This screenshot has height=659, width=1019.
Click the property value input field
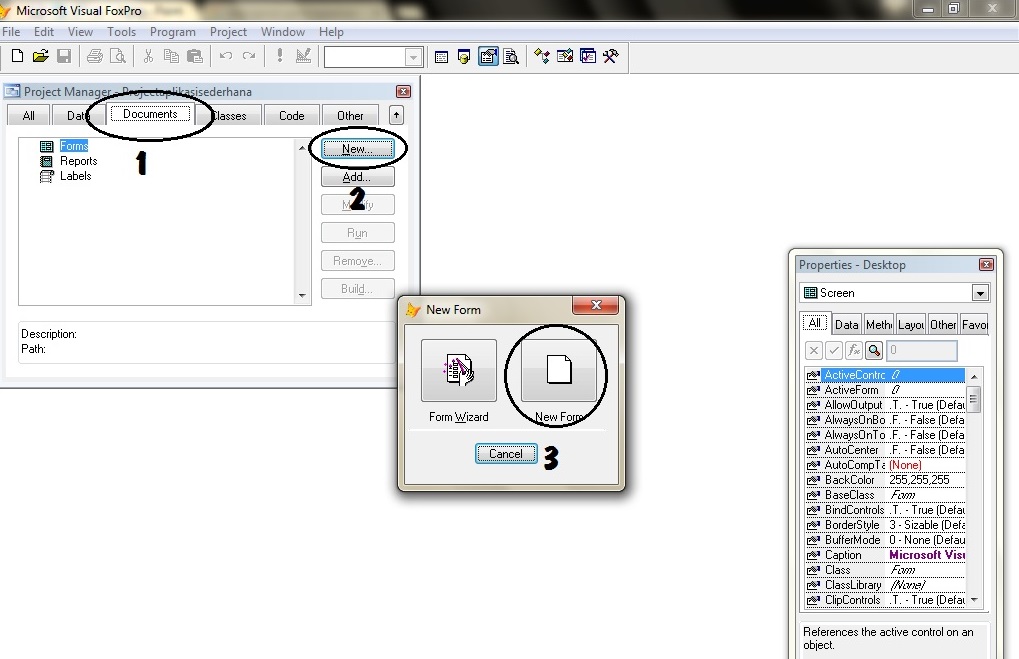(921, 351)
